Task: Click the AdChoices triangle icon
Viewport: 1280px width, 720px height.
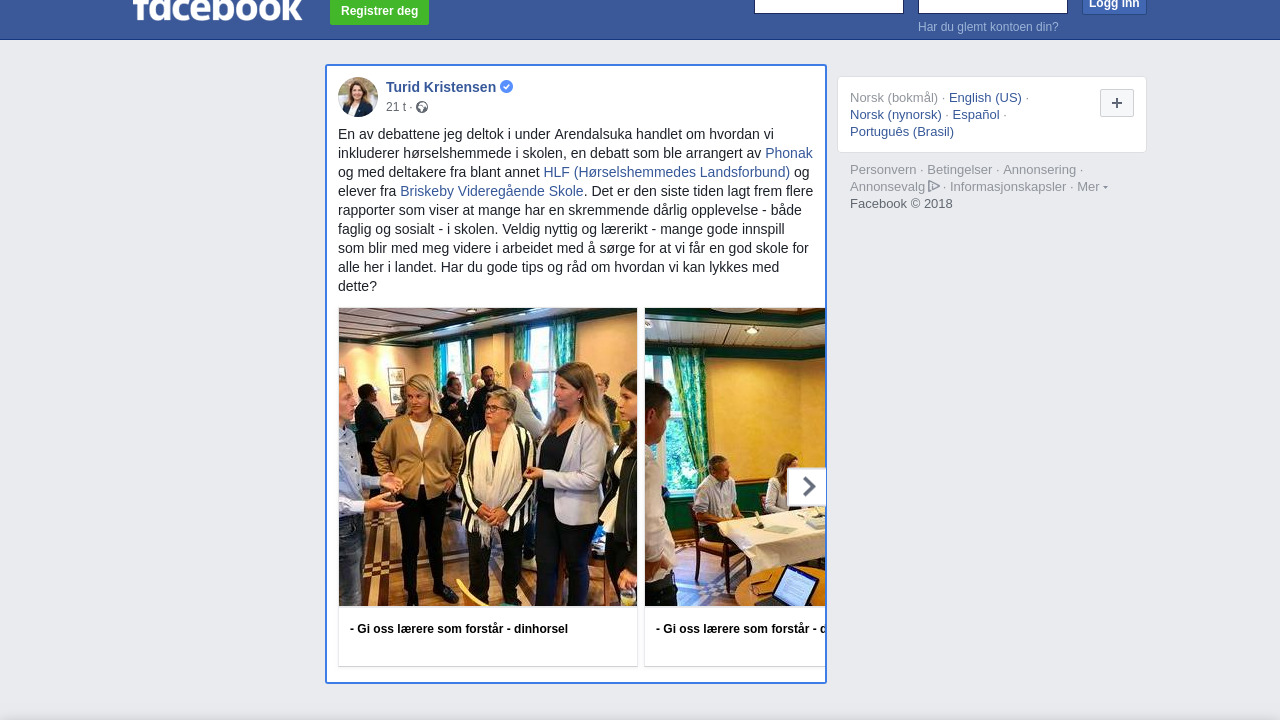Action: pos(934,186)
